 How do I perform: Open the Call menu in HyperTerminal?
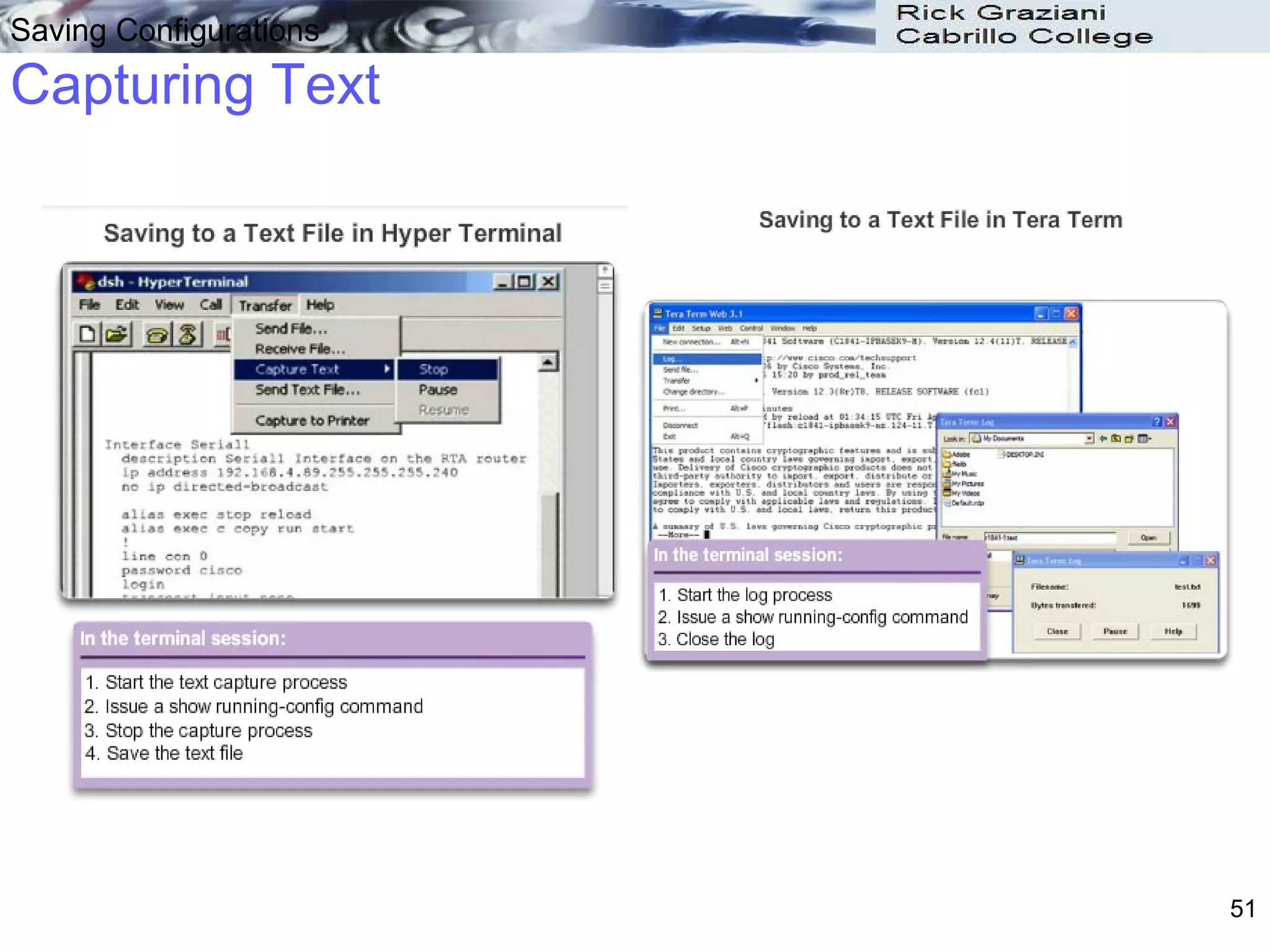[211, 305]
